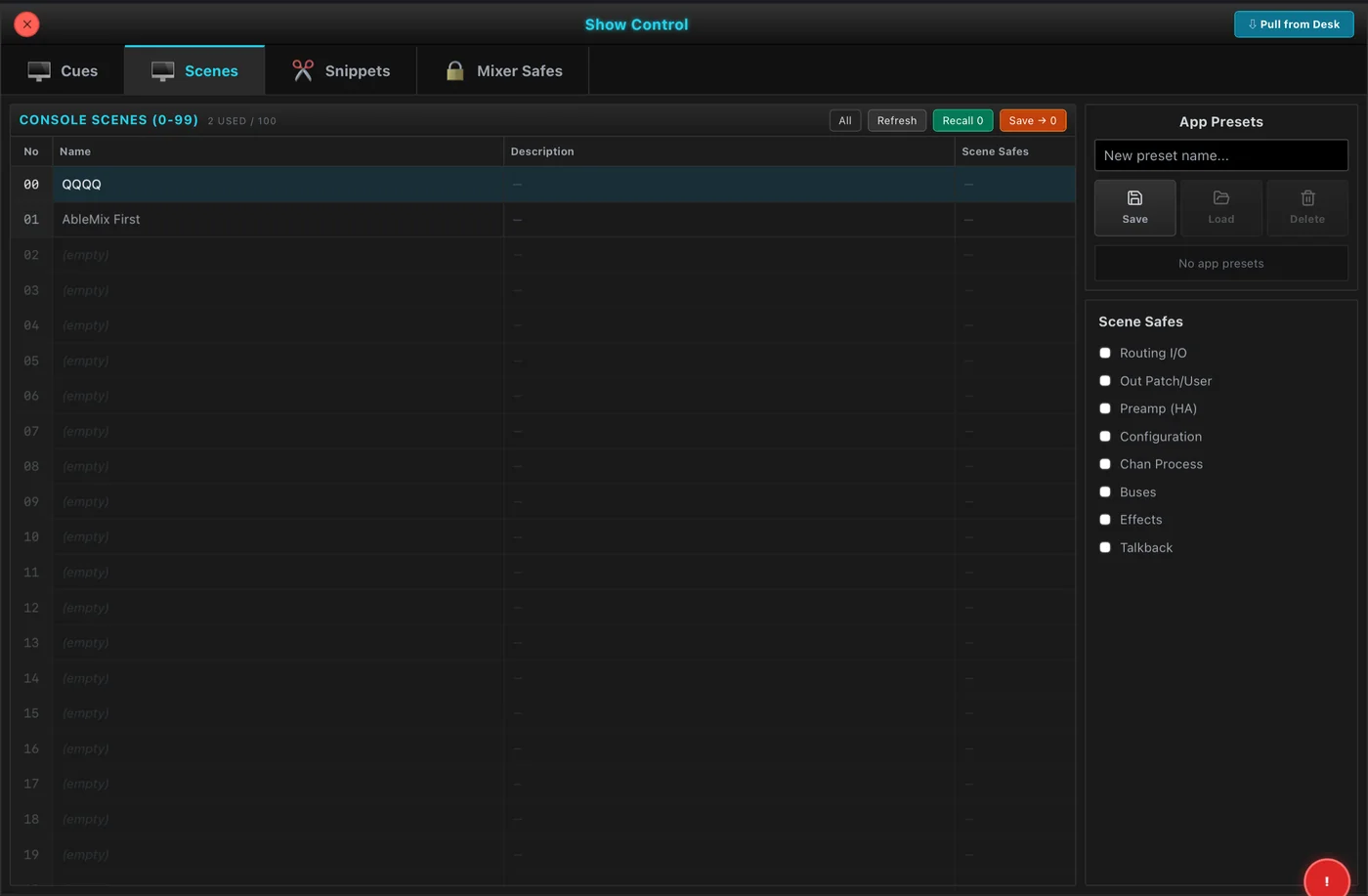Click the green Recall 0 button
1368x896 pixels.
(x=962, y=120)
